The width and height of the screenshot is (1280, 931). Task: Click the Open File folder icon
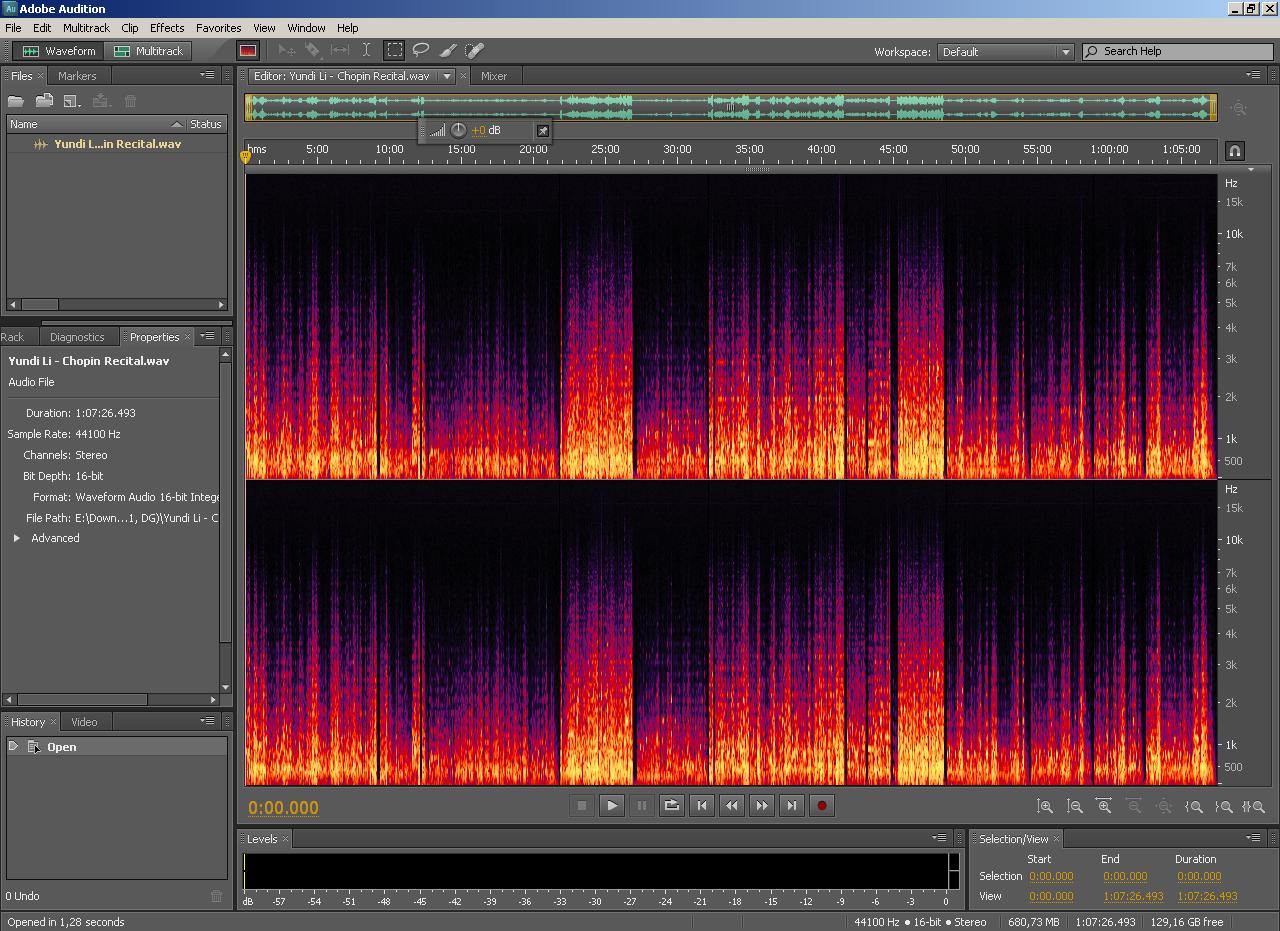pos(16,101)
